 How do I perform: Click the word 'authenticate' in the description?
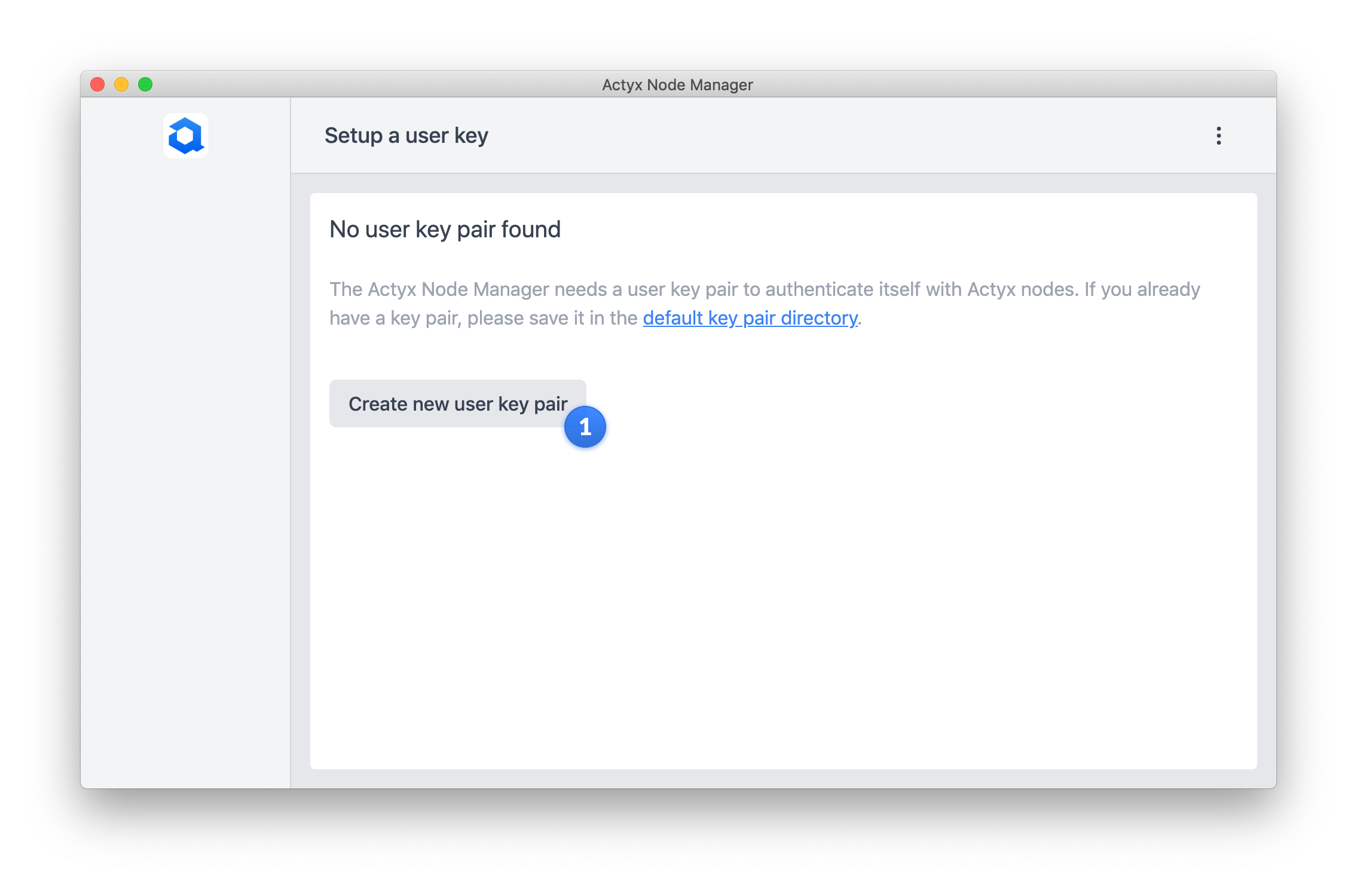click(818, 289)
